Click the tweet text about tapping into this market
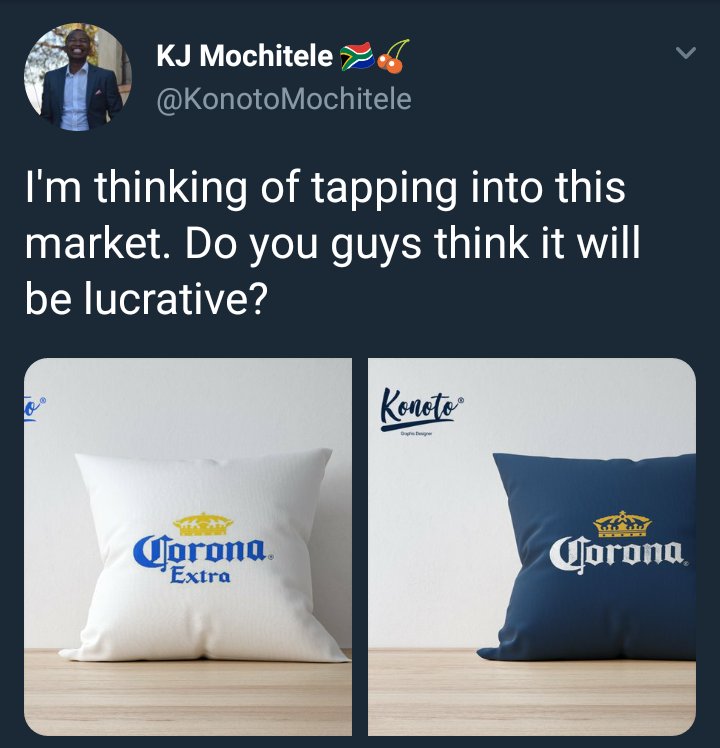This screenshot has height=748, width=720. [333, 243]
